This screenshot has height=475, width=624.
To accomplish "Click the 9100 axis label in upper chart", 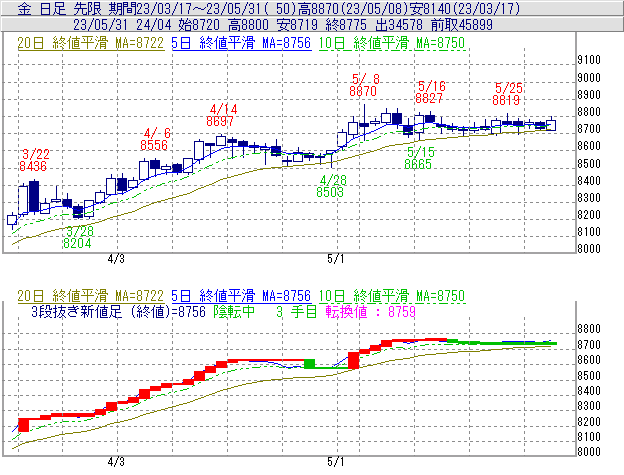I will coord(589,60).
